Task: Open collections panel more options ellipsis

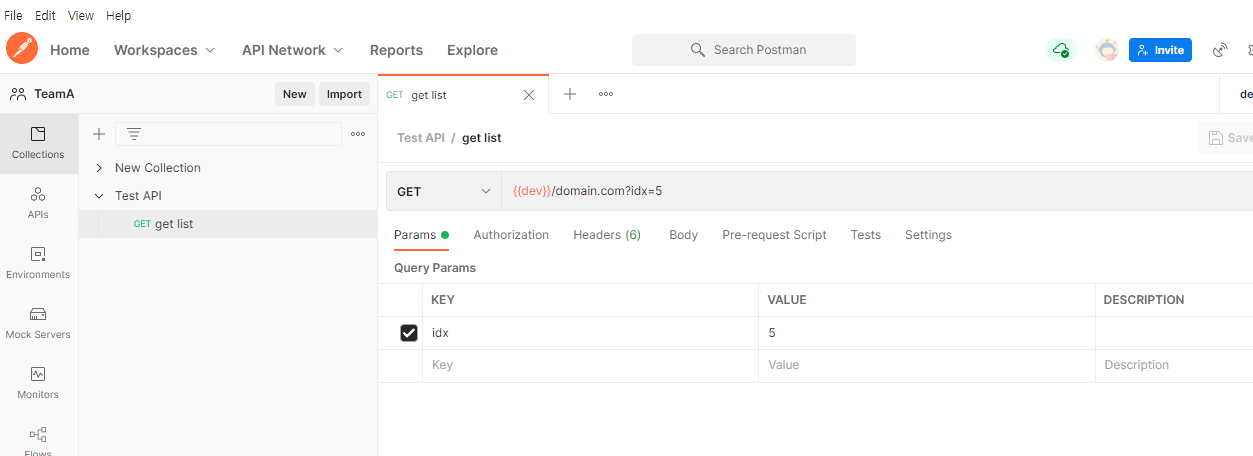Action: 358,134
